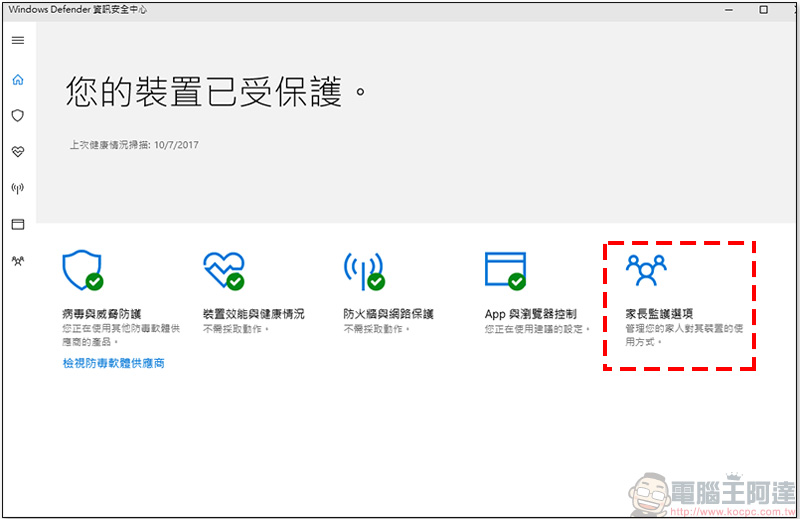The image size is (800, 519).
Task: Click the large shield virus protection icon
Action: point(83,270)
